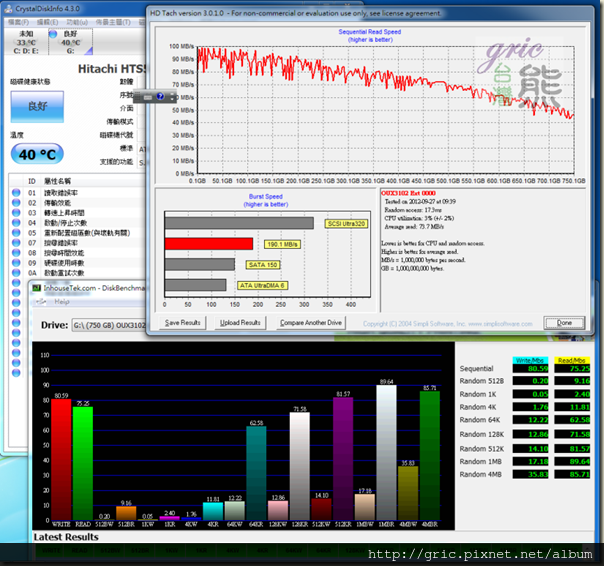Click Save Results in HD Tach

[x=183, y=322]
